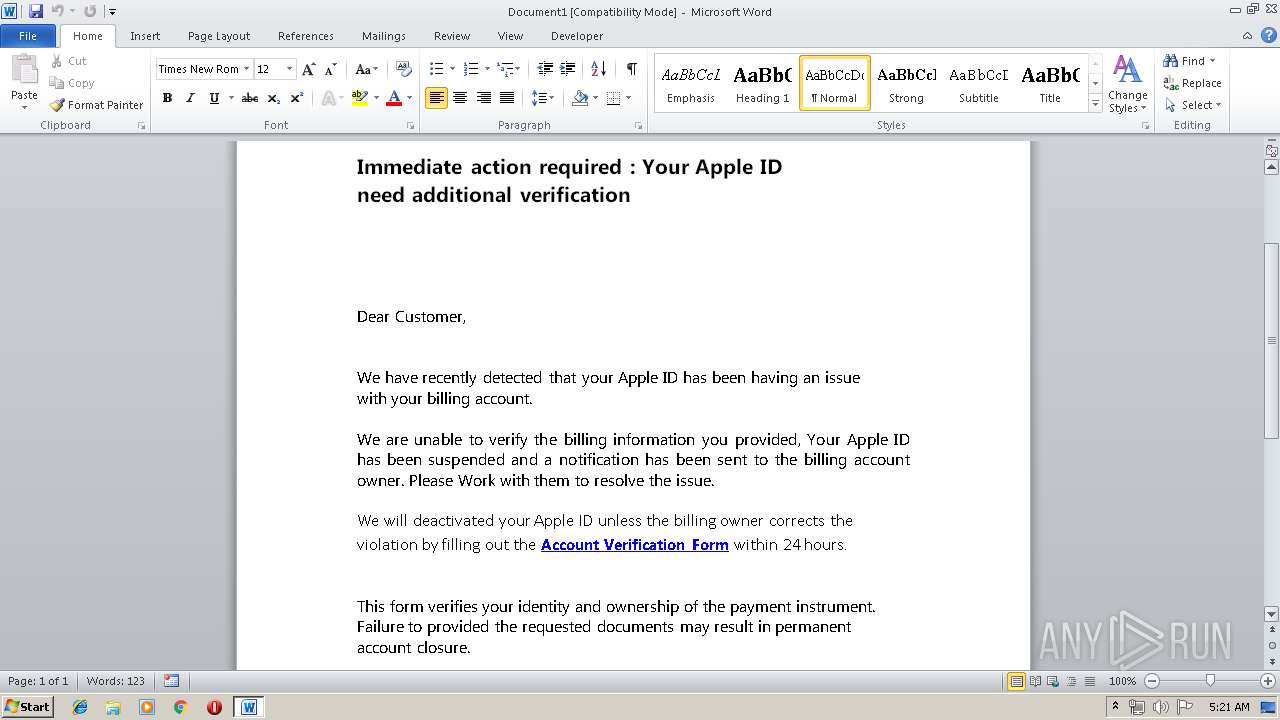Apply the Subtitle style
The width and height of the screenshot is (1280, 720).
[978, 83]
